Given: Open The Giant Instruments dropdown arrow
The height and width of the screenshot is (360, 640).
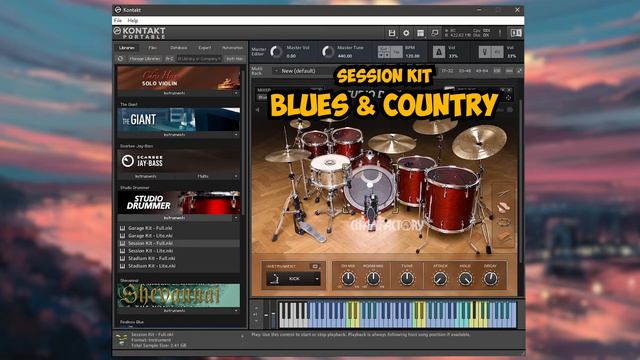Looking at the screenshot, I should (x=236, y=135).
